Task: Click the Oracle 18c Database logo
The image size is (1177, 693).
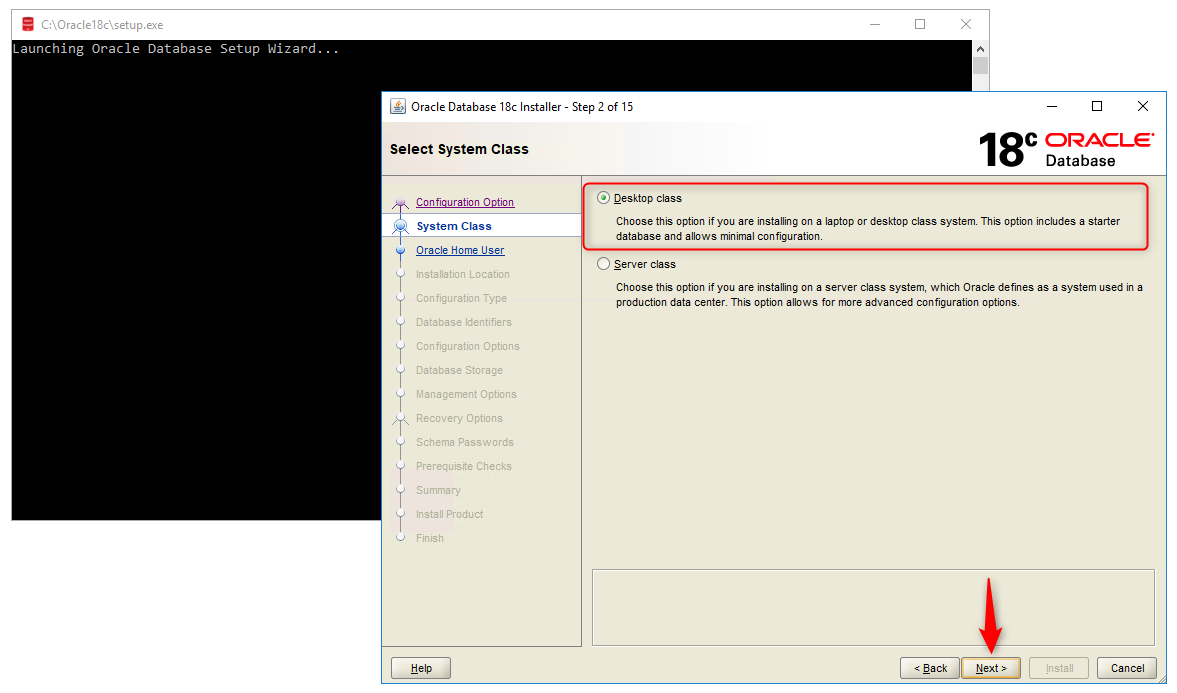Action: (x=1066, y=149)
